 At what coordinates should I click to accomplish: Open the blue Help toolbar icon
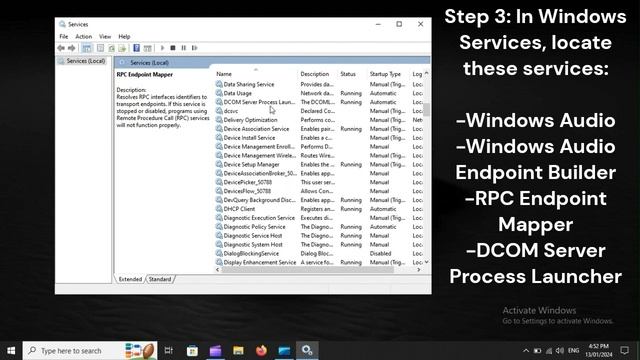pyautogui.click(x=137, y=48)
